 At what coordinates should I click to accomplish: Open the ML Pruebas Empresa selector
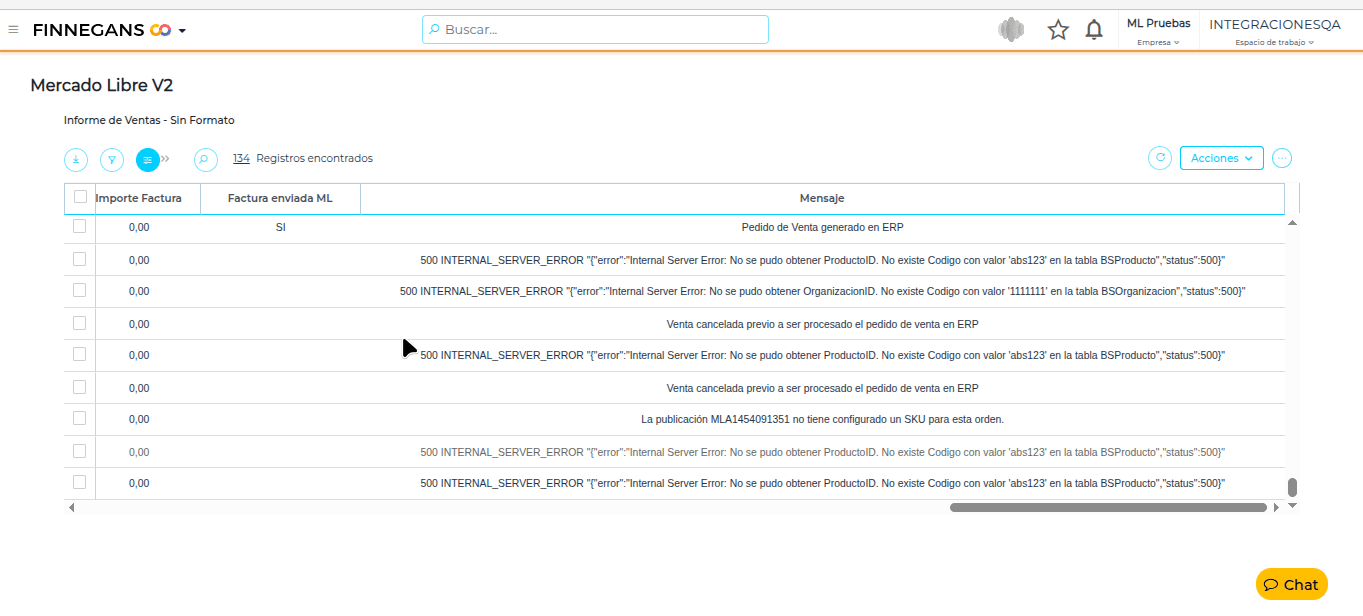click(1158, 31)
